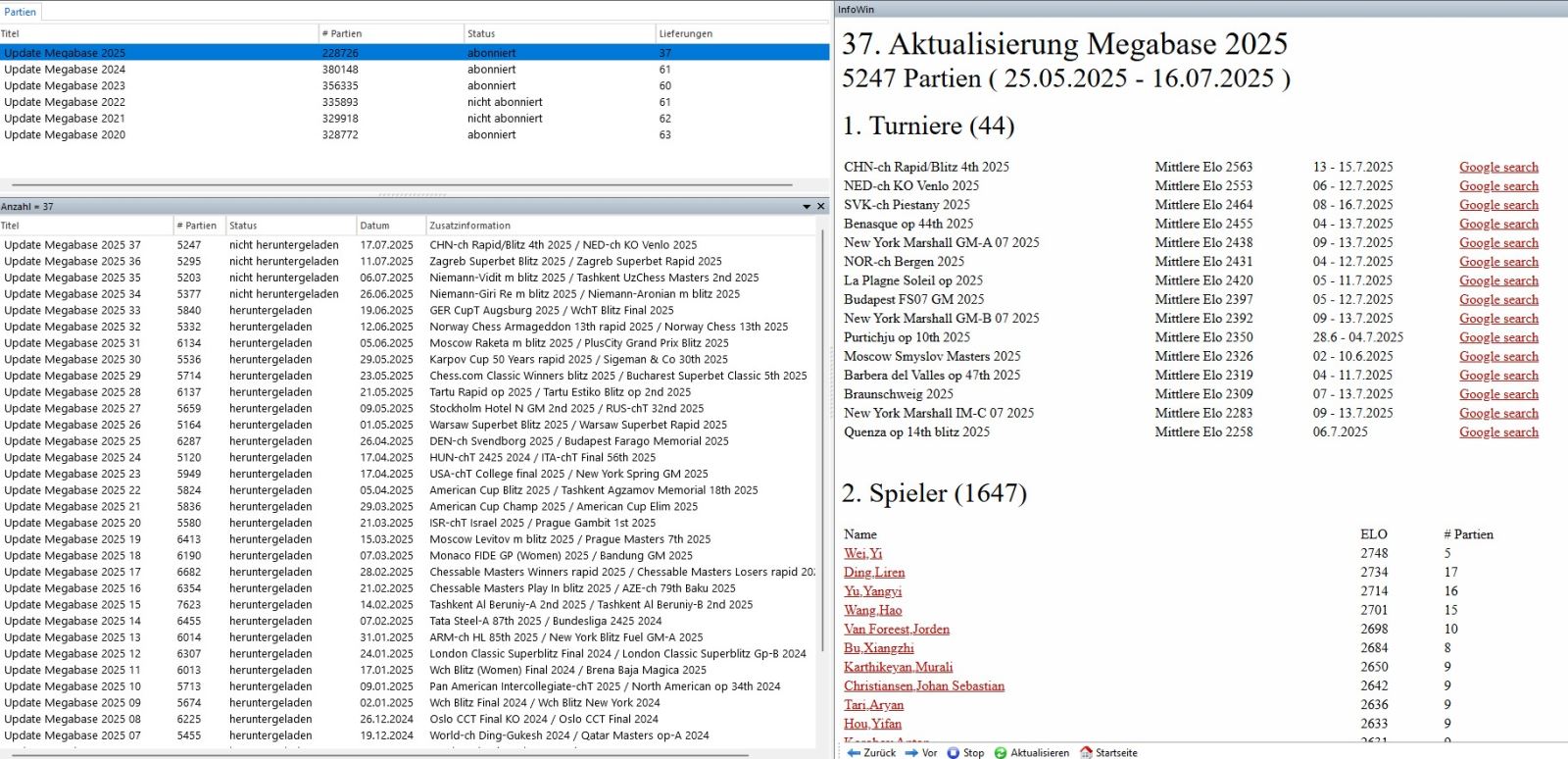The width and height of the screenshot is (1568, 759).
Task: Open player link Ding,Liren
Action: [x=874, y=573]
